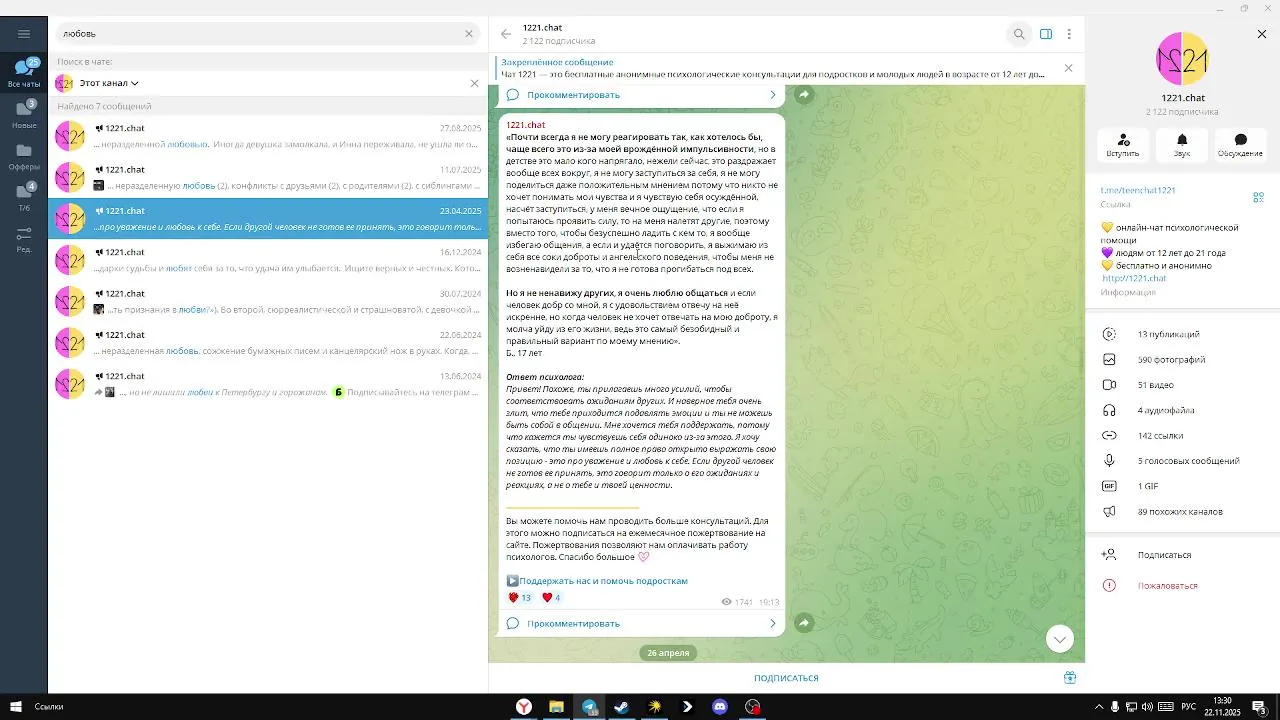Switch to the Новые folder

click(24, 114)
